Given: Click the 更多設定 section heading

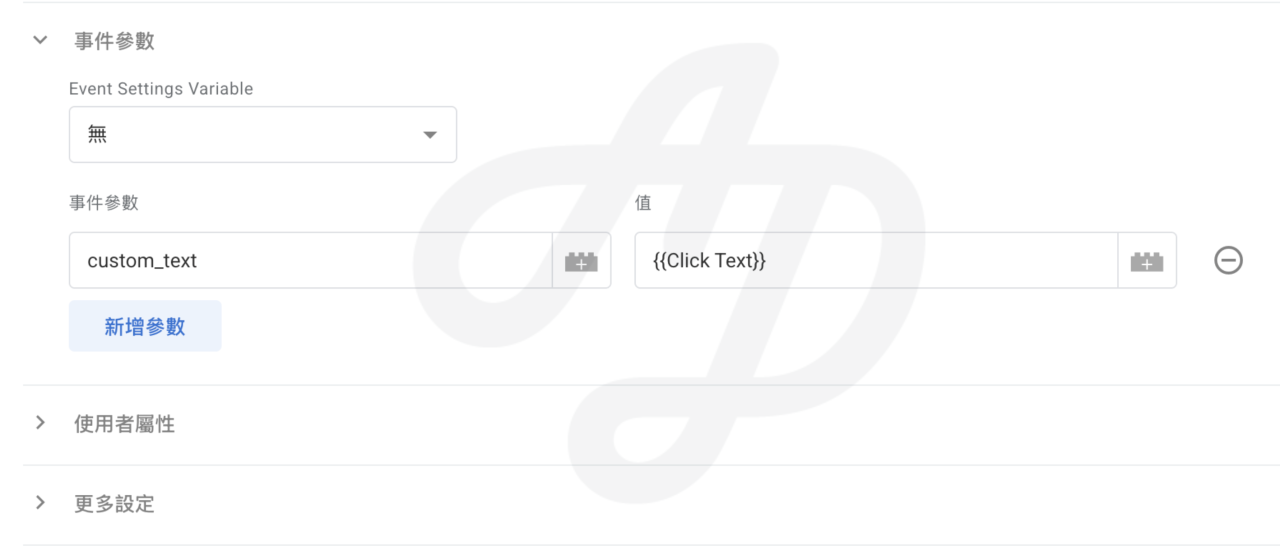Looking at the screenshot, I should click(x=115, y=504).
